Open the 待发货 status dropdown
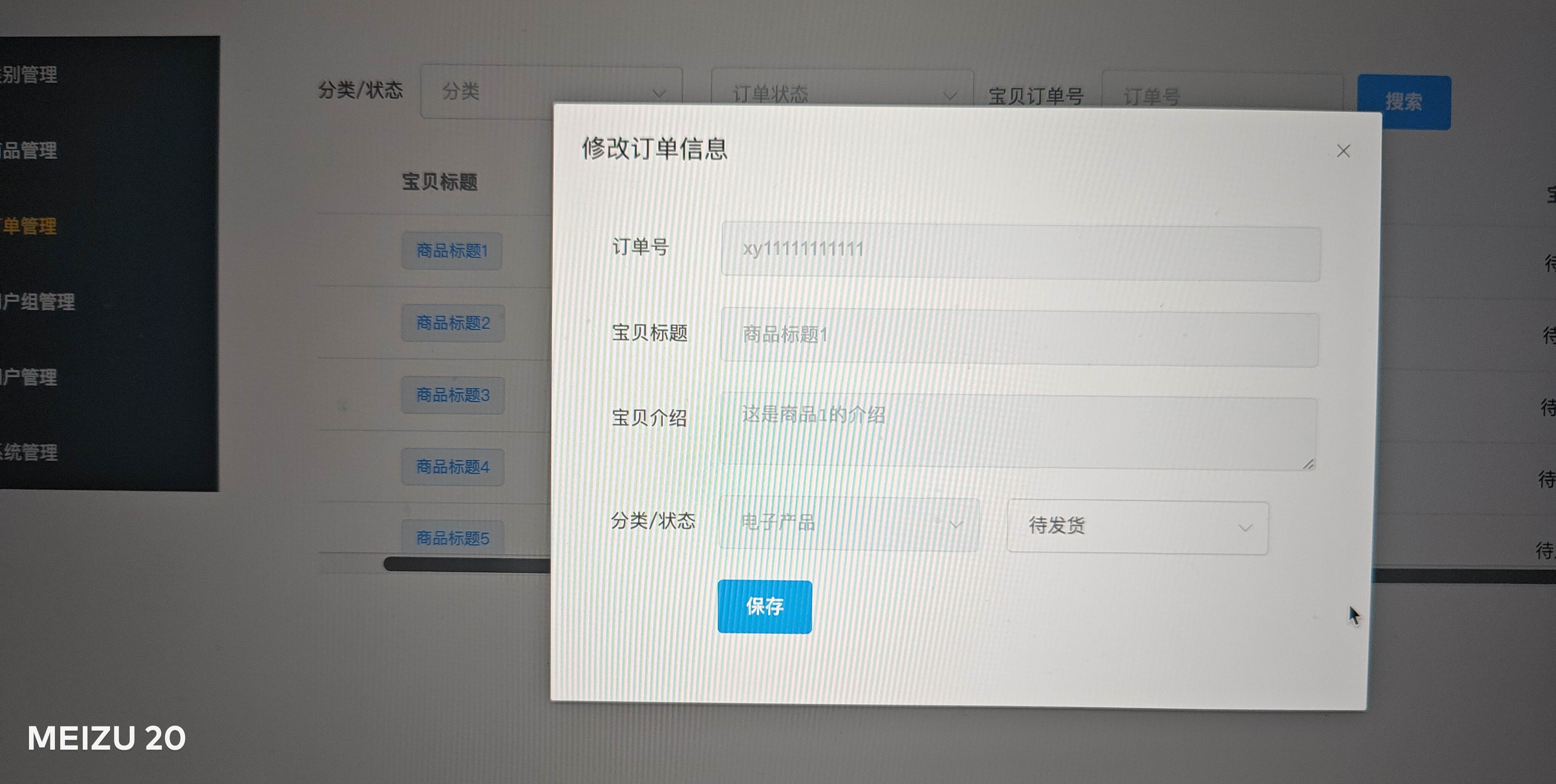The image size is (1556, 784). click(1137, 527)
